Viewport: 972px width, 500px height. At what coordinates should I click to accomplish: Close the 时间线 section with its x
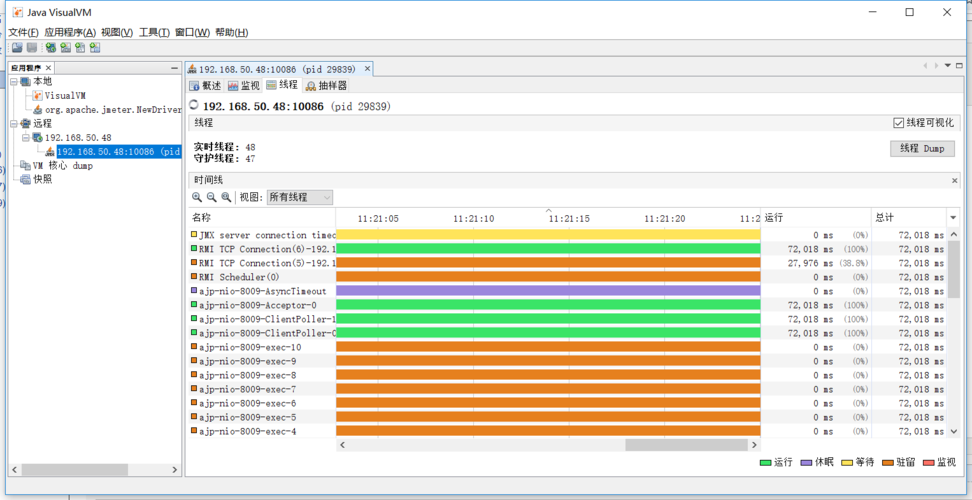955,180
